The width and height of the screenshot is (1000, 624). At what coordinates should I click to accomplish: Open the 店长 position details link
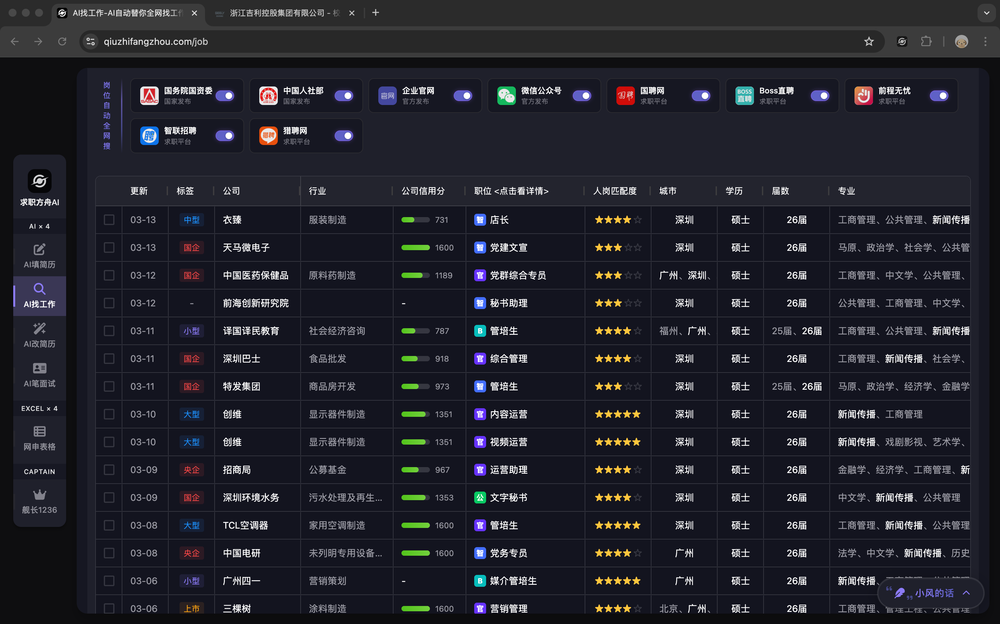pyautogui.click(x=498, y=220)
